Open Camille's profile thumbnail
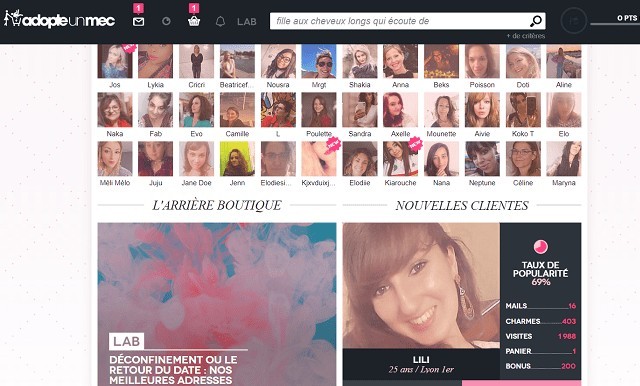The height and width of the screenshot is (386, 640). click(237, 110)
